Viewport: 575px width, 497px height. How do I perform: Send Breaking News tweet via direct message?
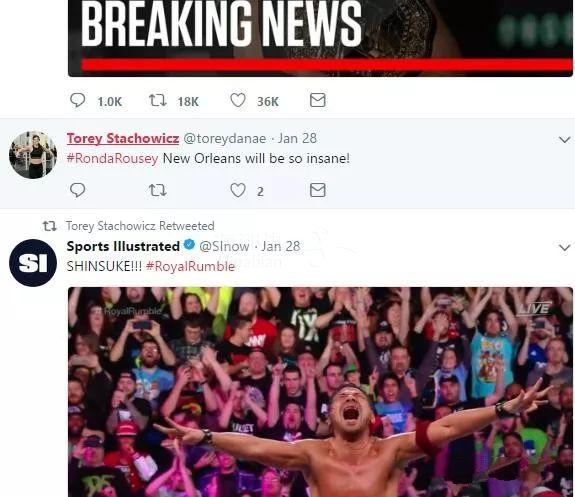(318, 100)
